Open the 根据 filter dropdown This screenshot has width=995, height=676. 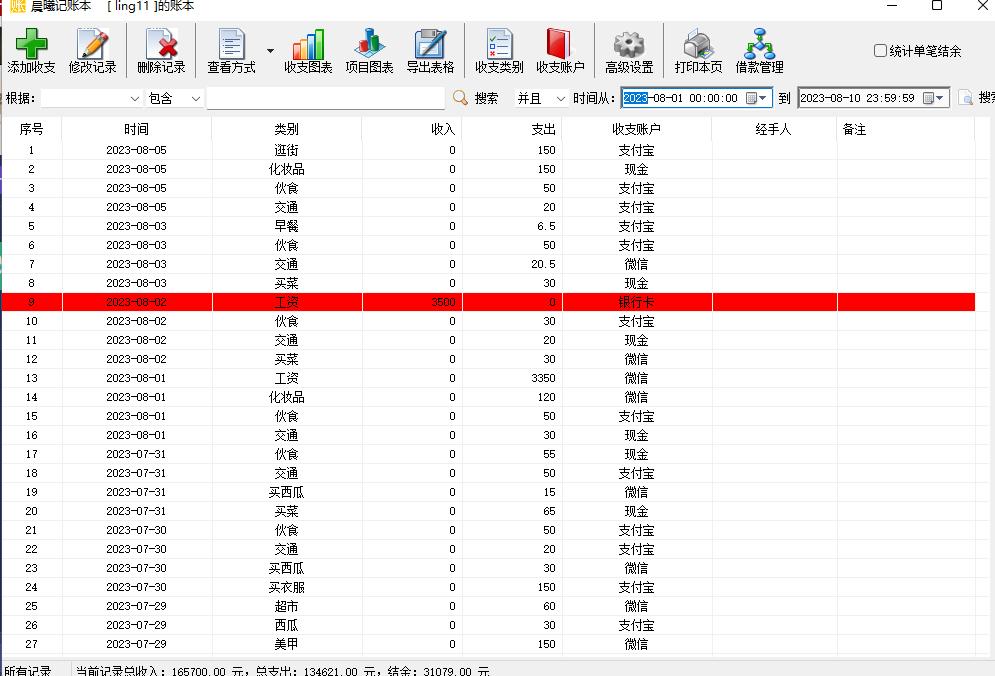[x=133, y=97]
